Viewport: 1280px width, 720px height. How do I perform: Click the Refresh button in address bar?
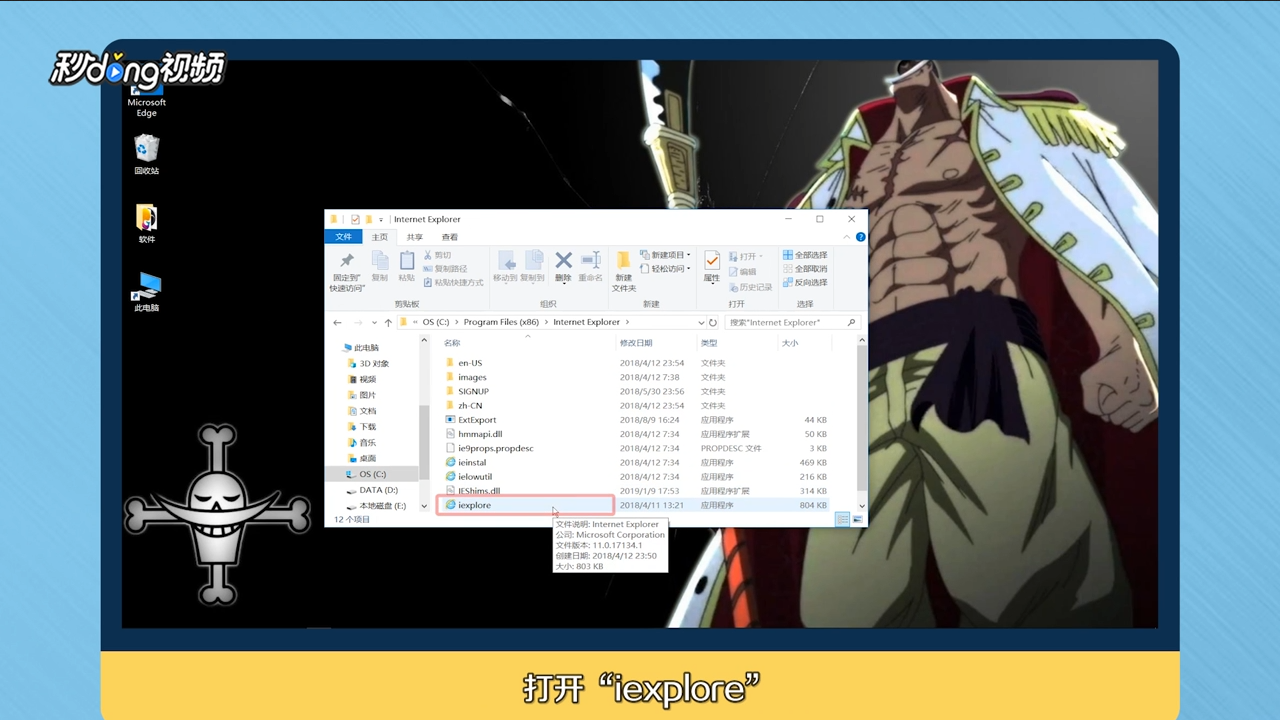[x=713, y=322]
